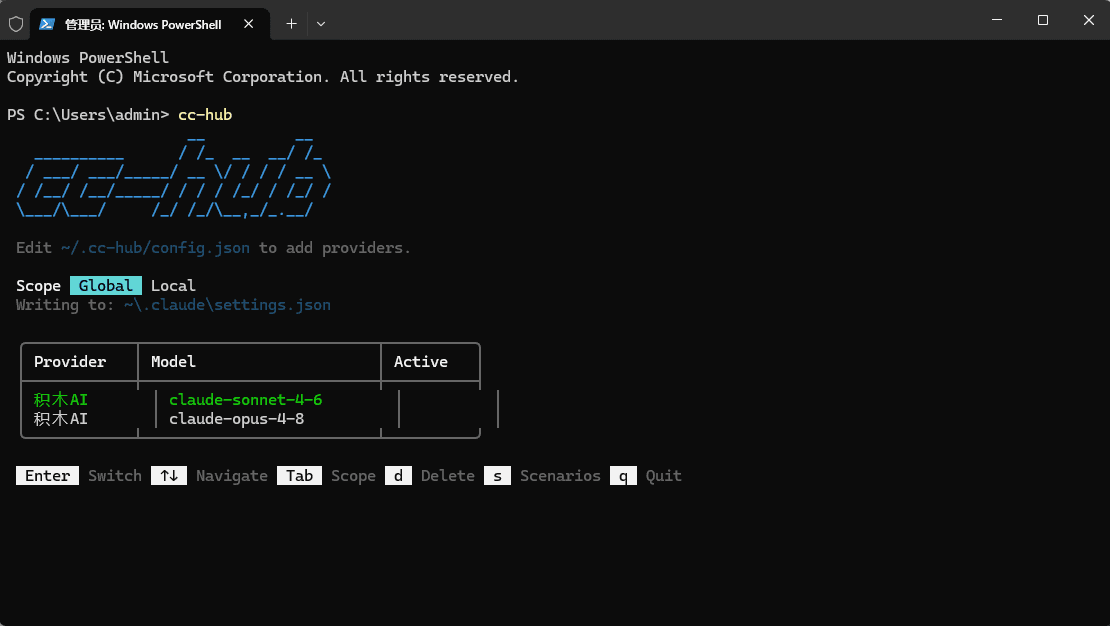Click the up-down arrows Navigate key hint
Image resolution: width=1110 pixels, height=626 pixels.
click(169, 476)
